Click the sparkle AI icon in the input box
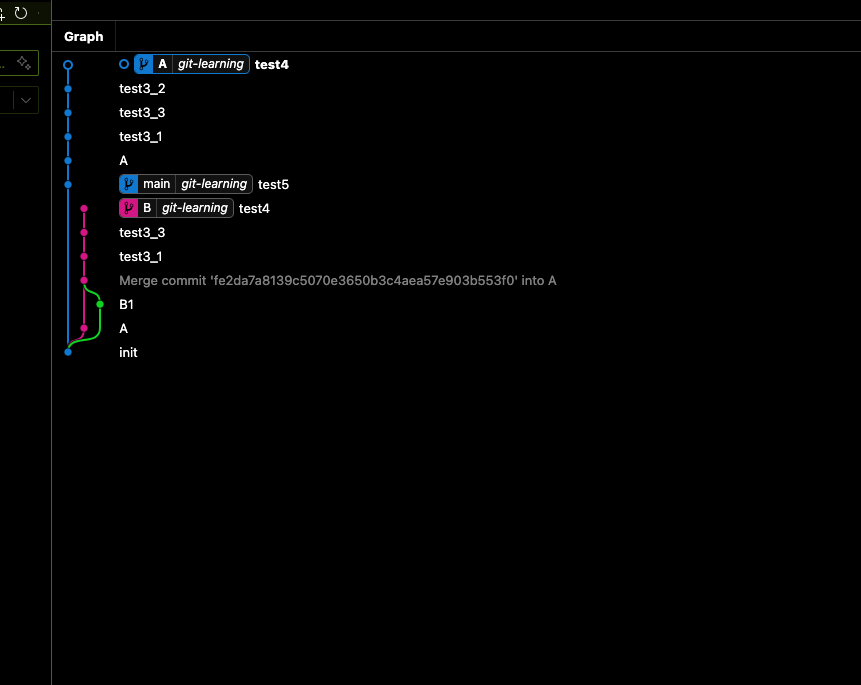861x685 pixels. [24, 63]
